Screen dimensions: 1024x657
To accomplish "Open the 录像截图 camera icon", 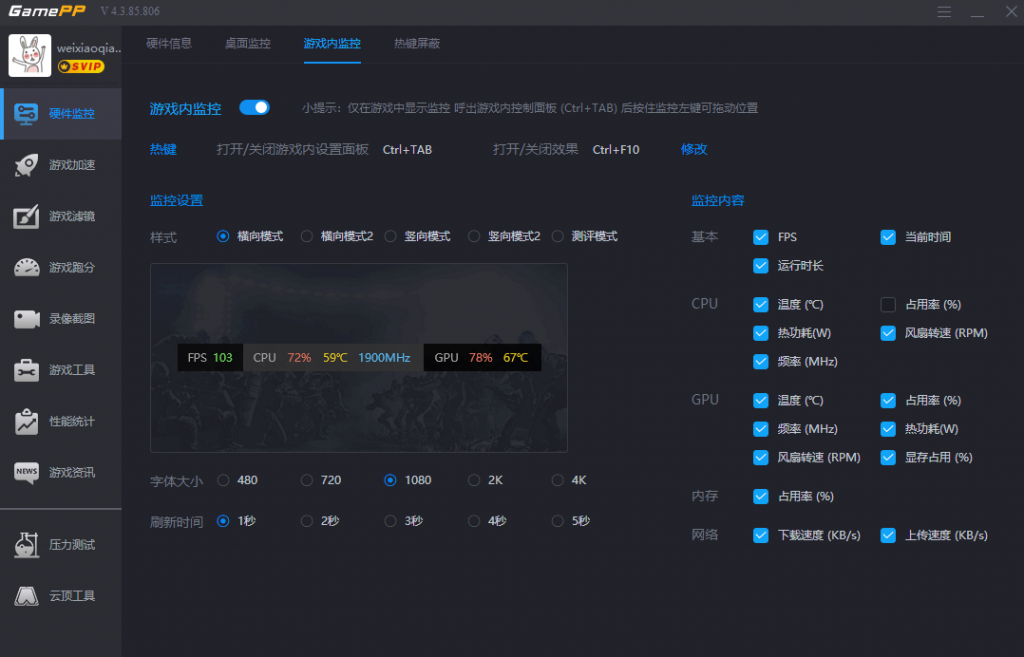I will pos(26,319).
